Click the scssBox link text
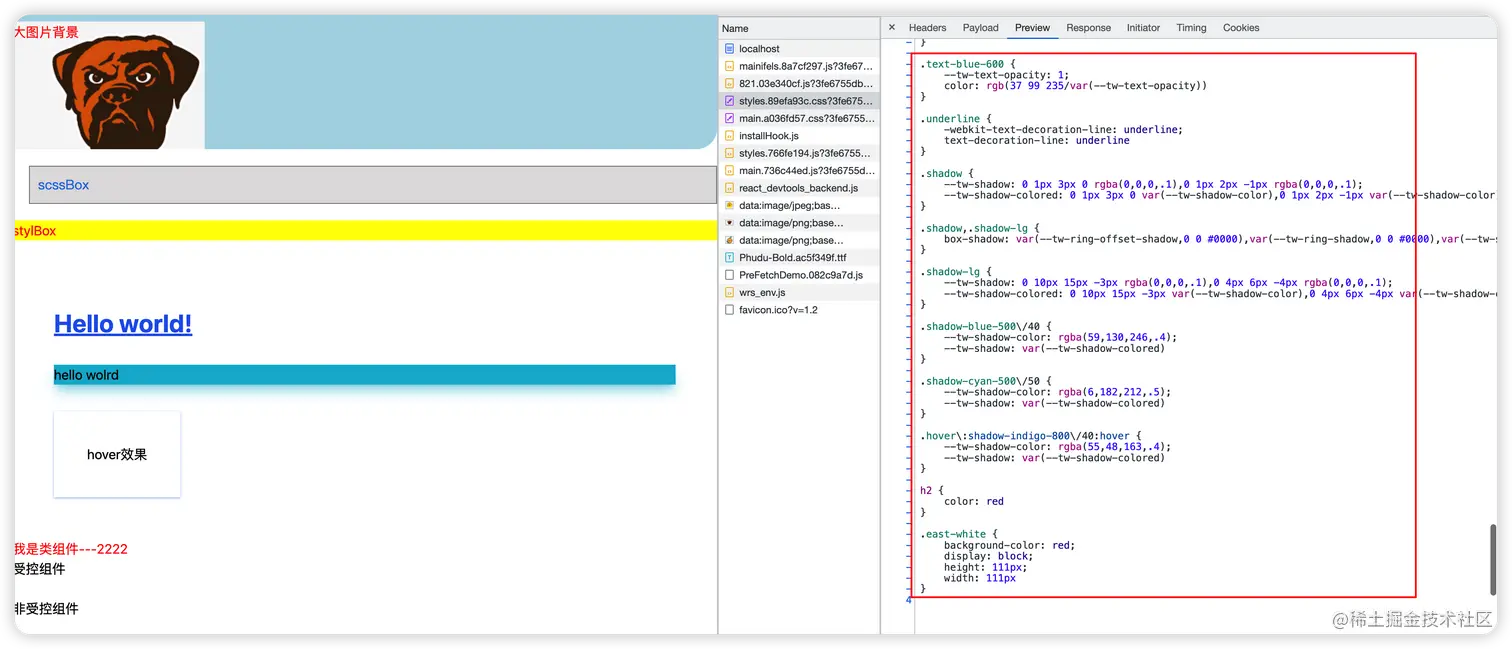Screen dimensions: 1512x649 click(64, 185)
